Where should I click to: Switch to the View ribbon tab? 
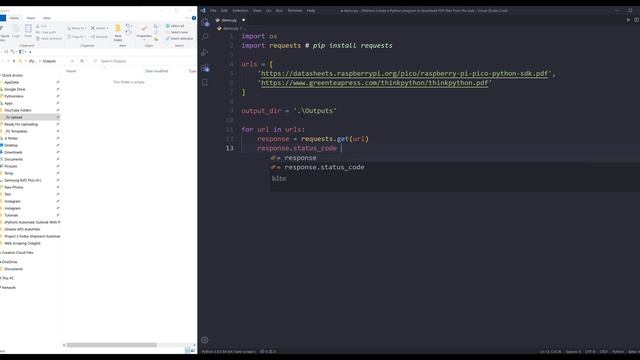click(x=47, y=18)
